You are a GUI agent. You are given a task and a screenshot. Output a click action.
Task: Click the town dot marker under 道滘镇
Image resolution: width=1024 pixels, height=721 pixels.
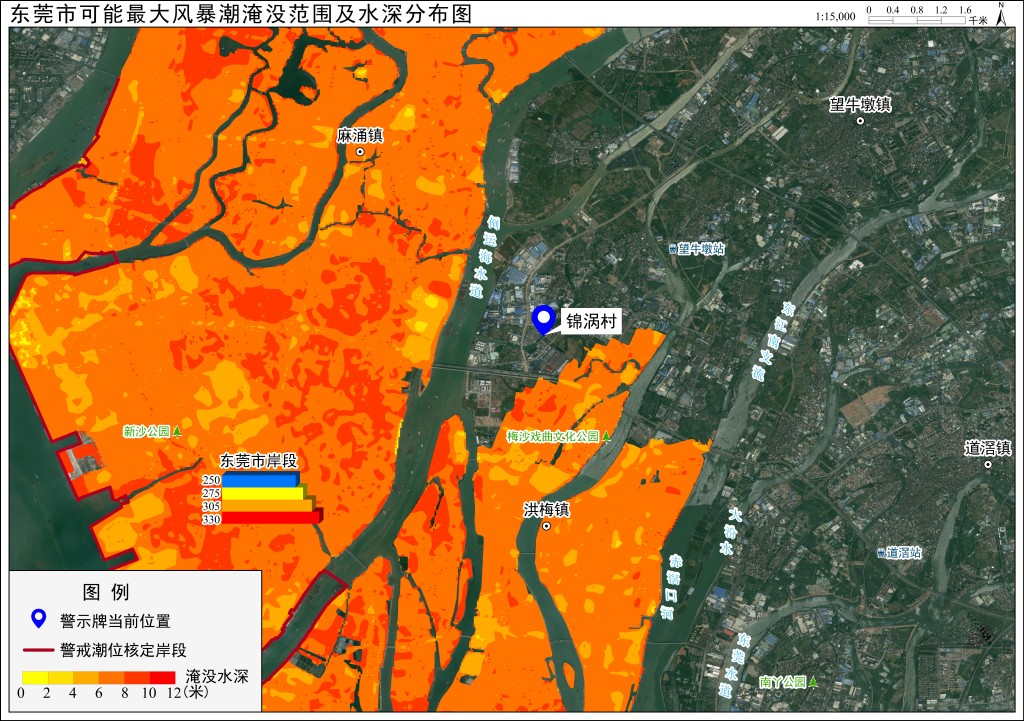[988, 464]
